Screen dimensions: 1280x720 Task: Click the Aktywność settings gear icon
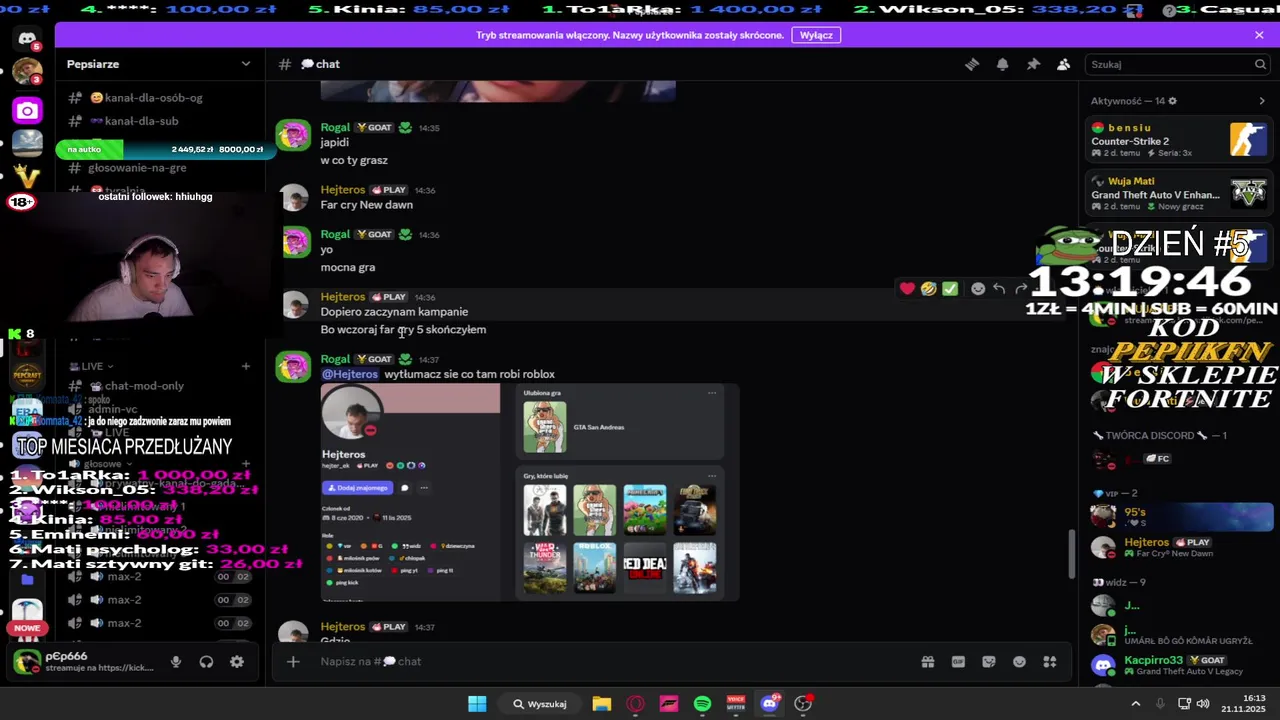coord(1172,101)
